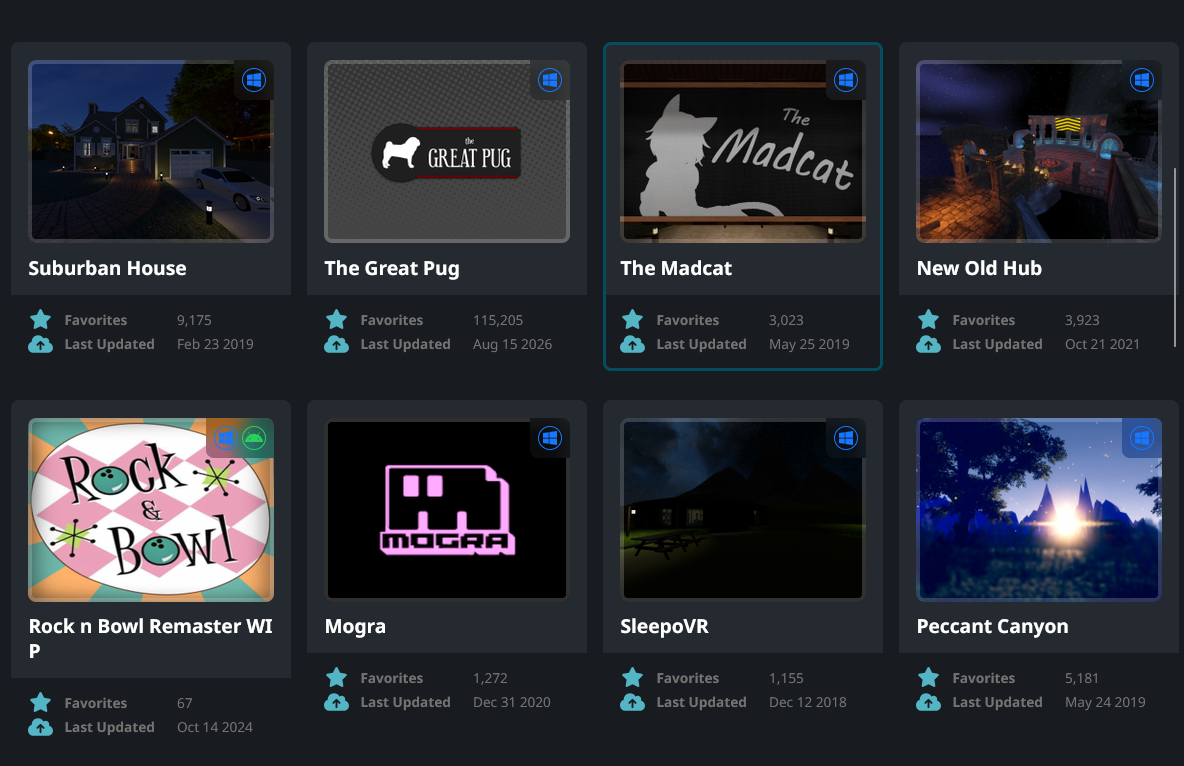Click the vertical scrollbar on the right edge

[x=1174, y=257]
